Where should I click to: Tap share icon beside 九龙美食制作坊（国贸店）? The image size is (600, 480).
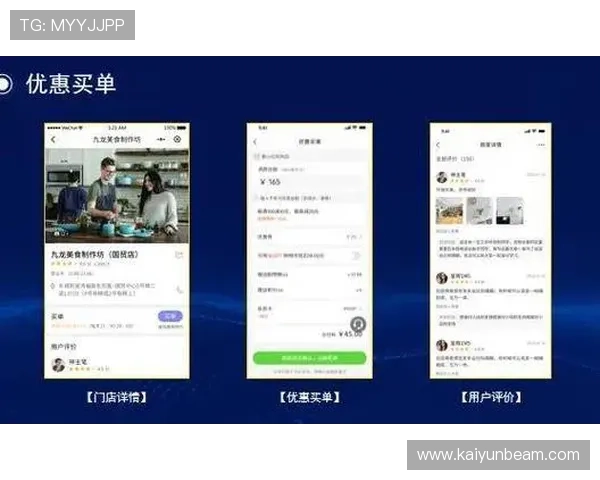tap(179, 255)
